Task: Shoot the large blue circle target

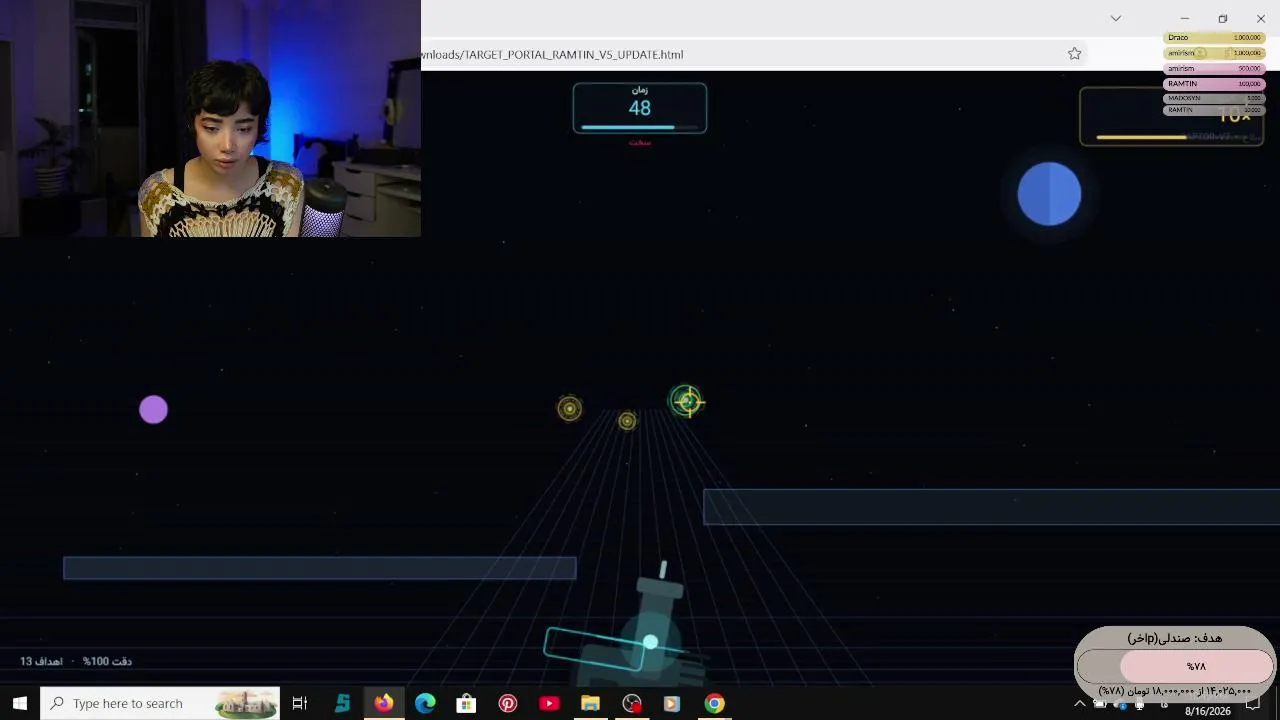Action: click(1049, 194)
